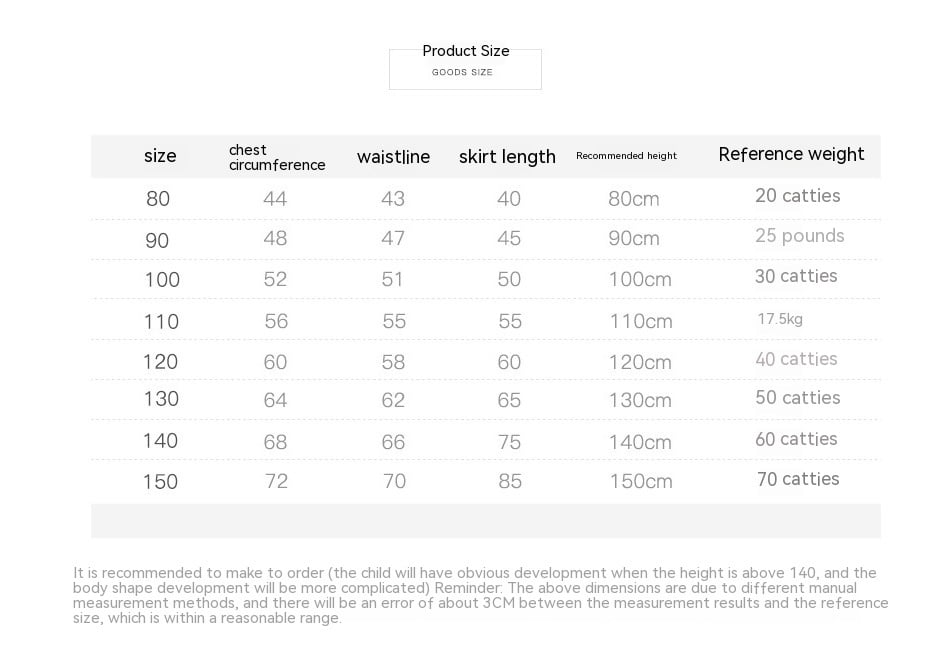Select size 80 in first row
This screenshot has width=948, height=652.
click(x=158, y=198)
